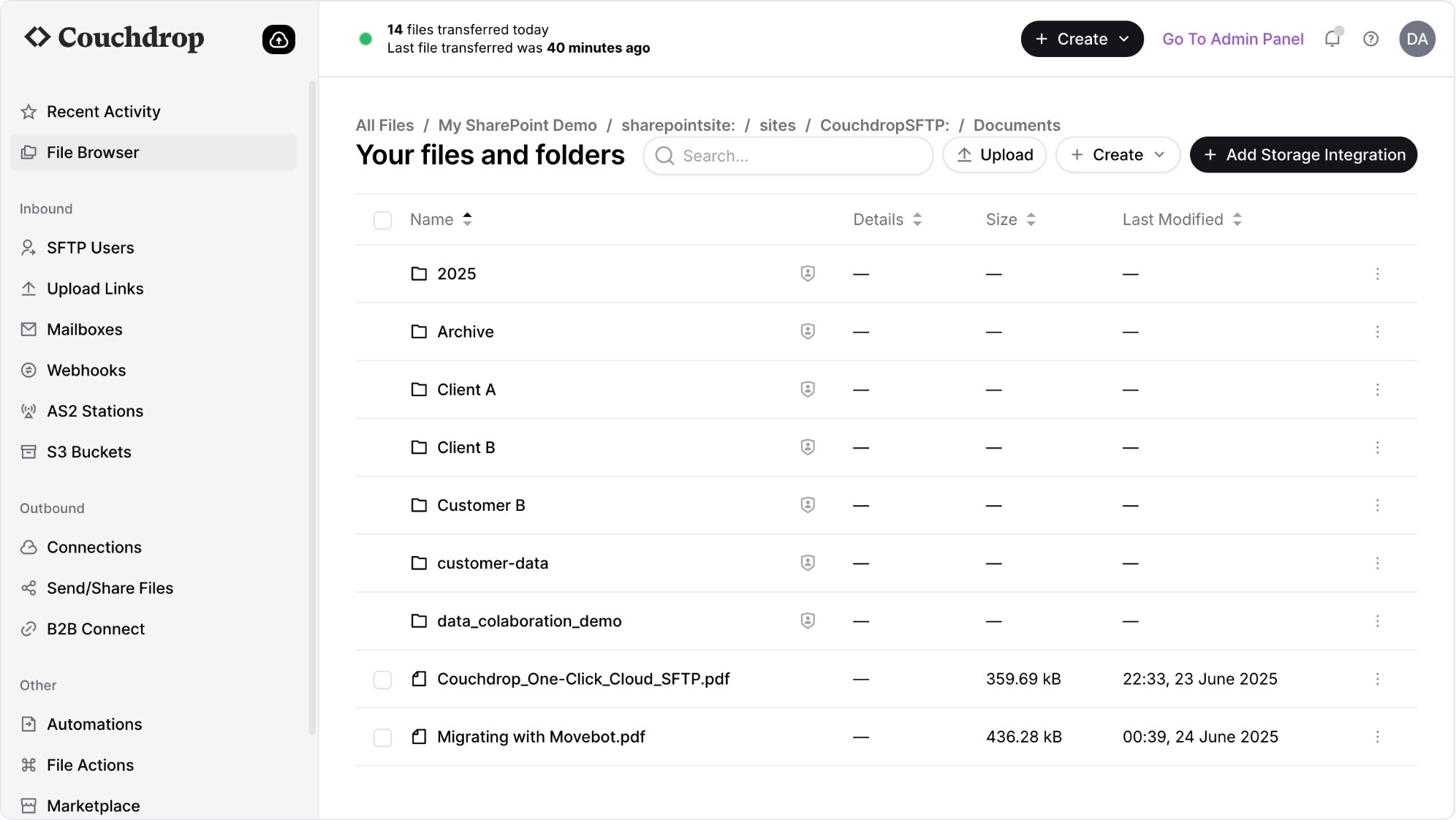Sort files by Last Modified
Screen dimensions: 1456x820
click(x=1172, y=219)
